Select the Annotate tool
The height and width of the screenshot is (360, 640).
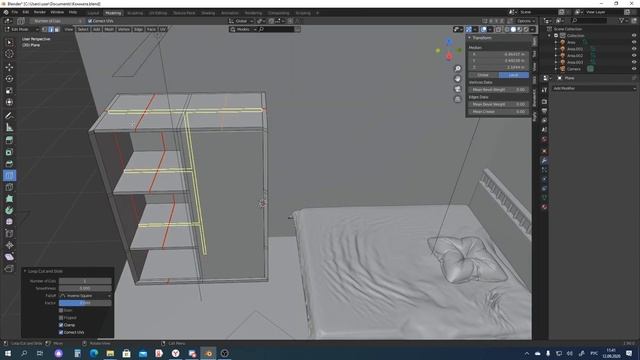point(9,116)
